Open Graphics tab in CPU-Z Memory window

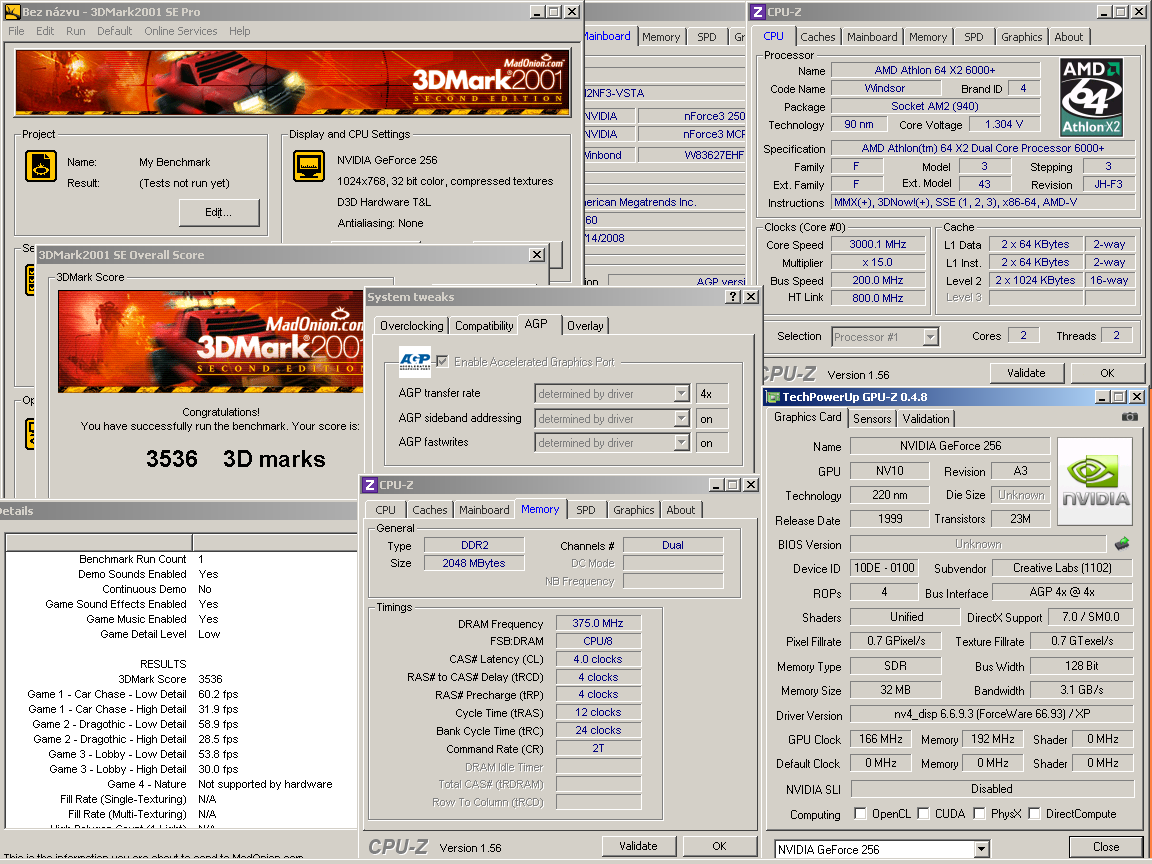point(633,510)
